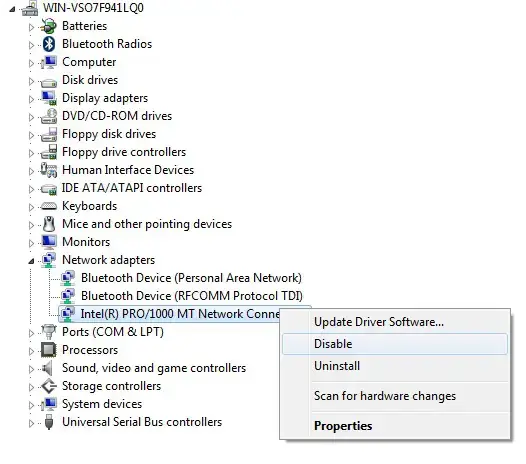Expand the Ports (COM & LPT) node
This screenshot has height=464, width=526.
(x=31, y=333)
